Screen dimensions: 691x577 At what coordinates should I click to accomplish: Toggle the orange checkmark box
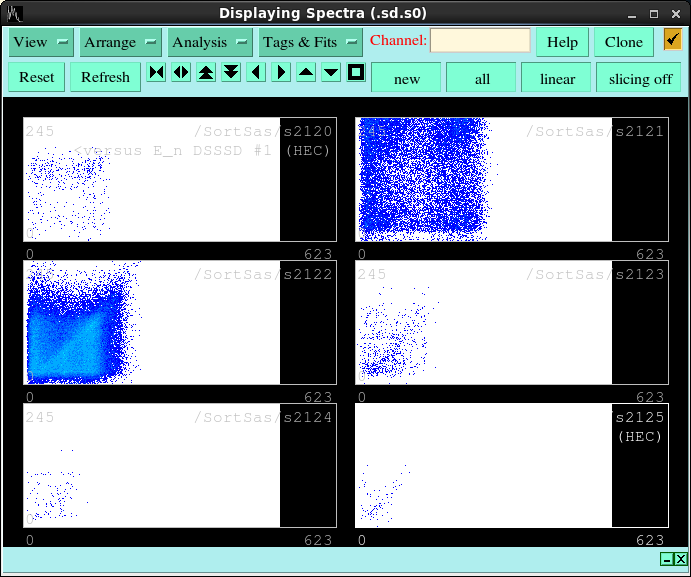pyautogui.click(x=672, y=40)
